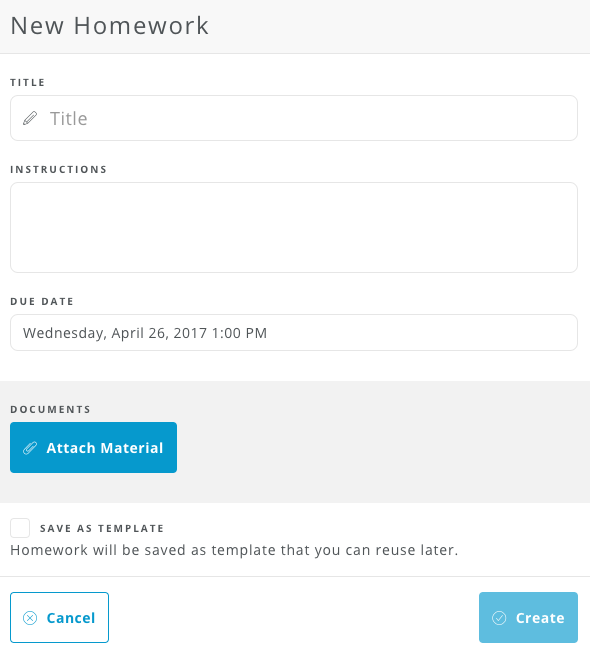Click the TITLE field label
This screenshot has width=590, height=655.
coord(28,82)
